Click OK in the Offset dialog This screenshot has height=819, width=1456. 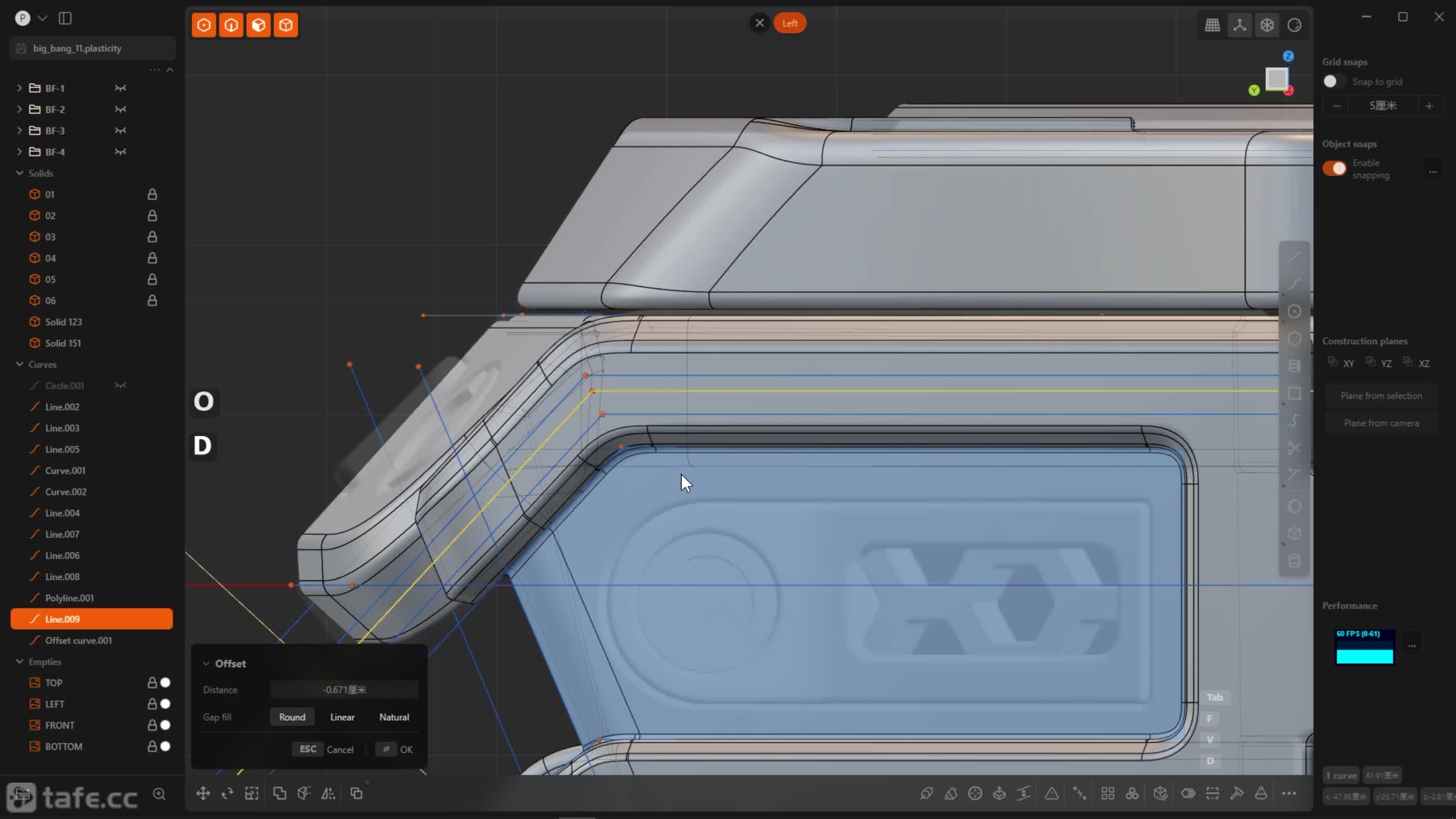click(406, 750)
